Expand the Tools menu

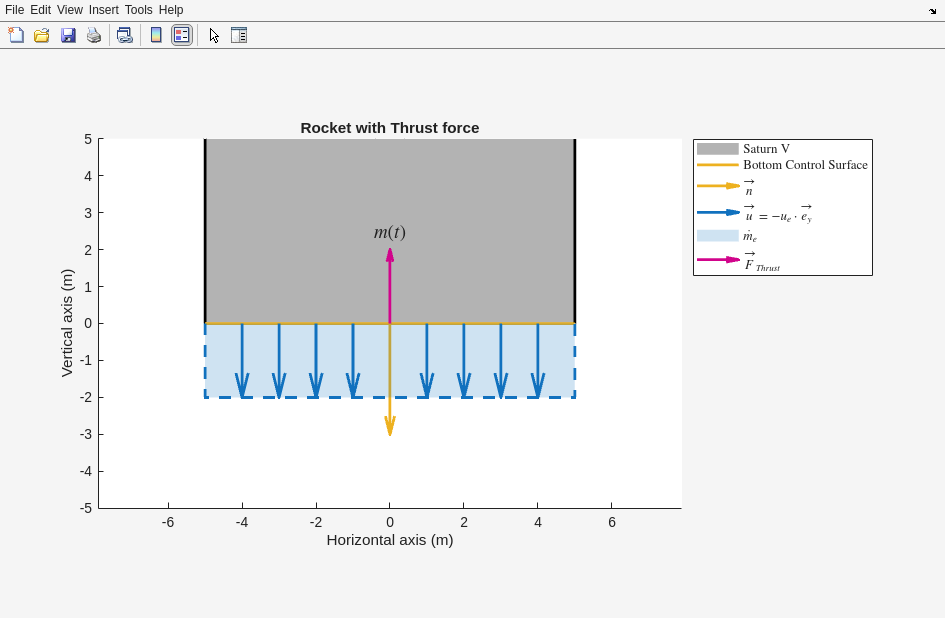tap(139, 10)
